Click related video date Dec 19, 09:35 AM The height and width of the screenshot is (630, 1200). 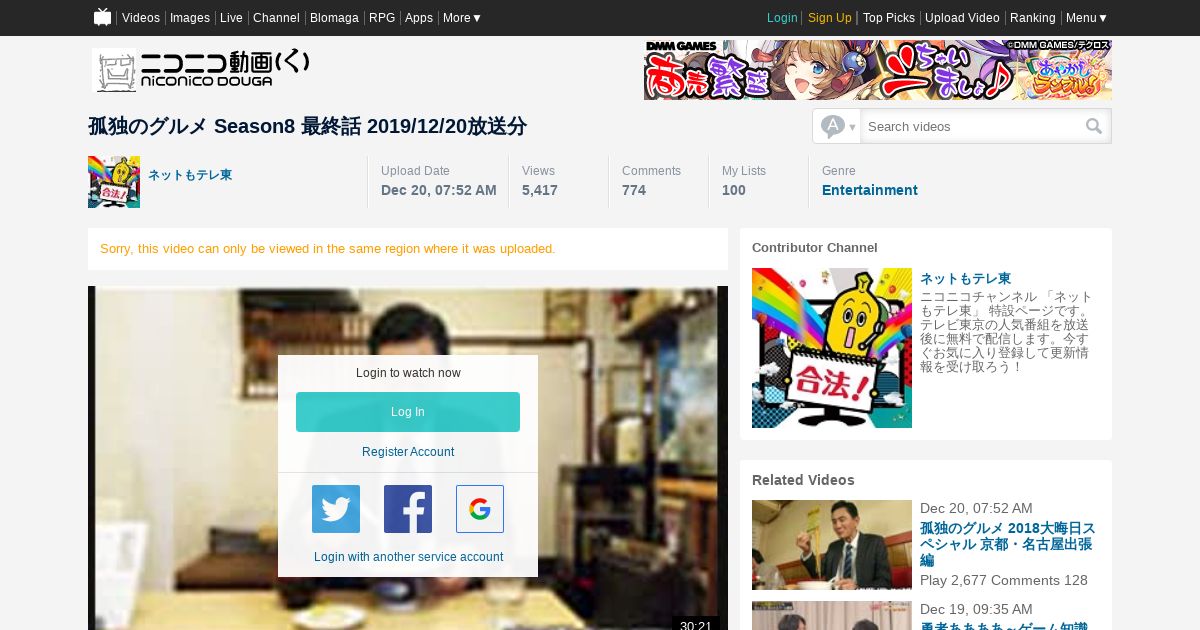976,609
